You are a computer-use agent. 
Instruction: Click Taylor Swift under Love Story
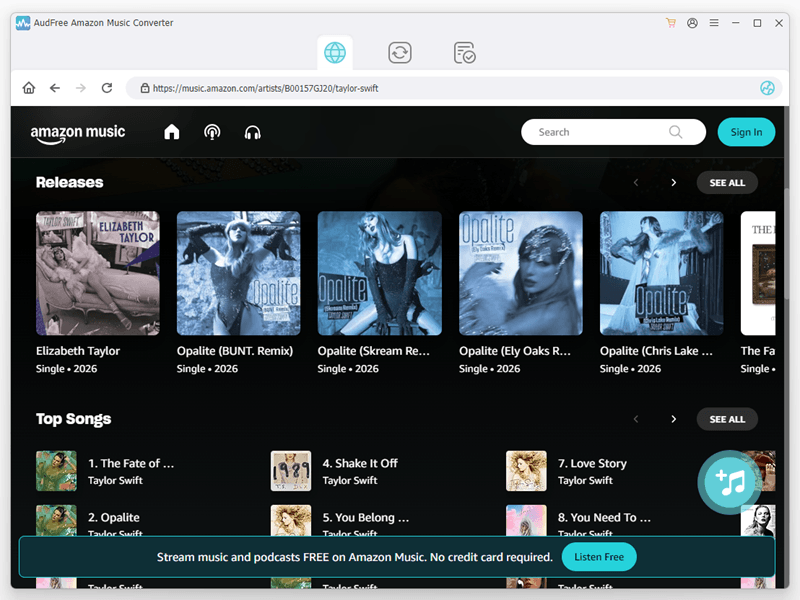click(585, 480)
